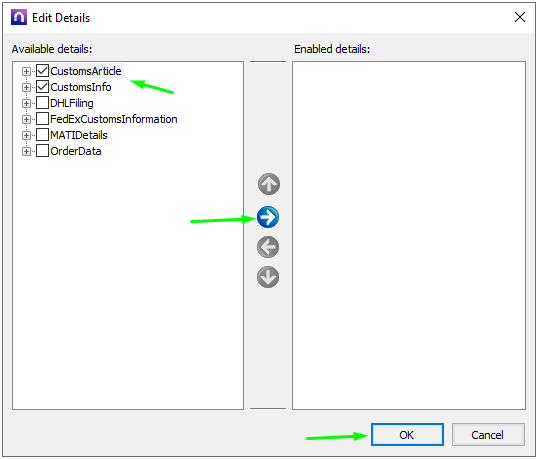This screenshot has height=459, width=538.
Task: Select the CustomsArticle label
Action: (x=86, y=71)
